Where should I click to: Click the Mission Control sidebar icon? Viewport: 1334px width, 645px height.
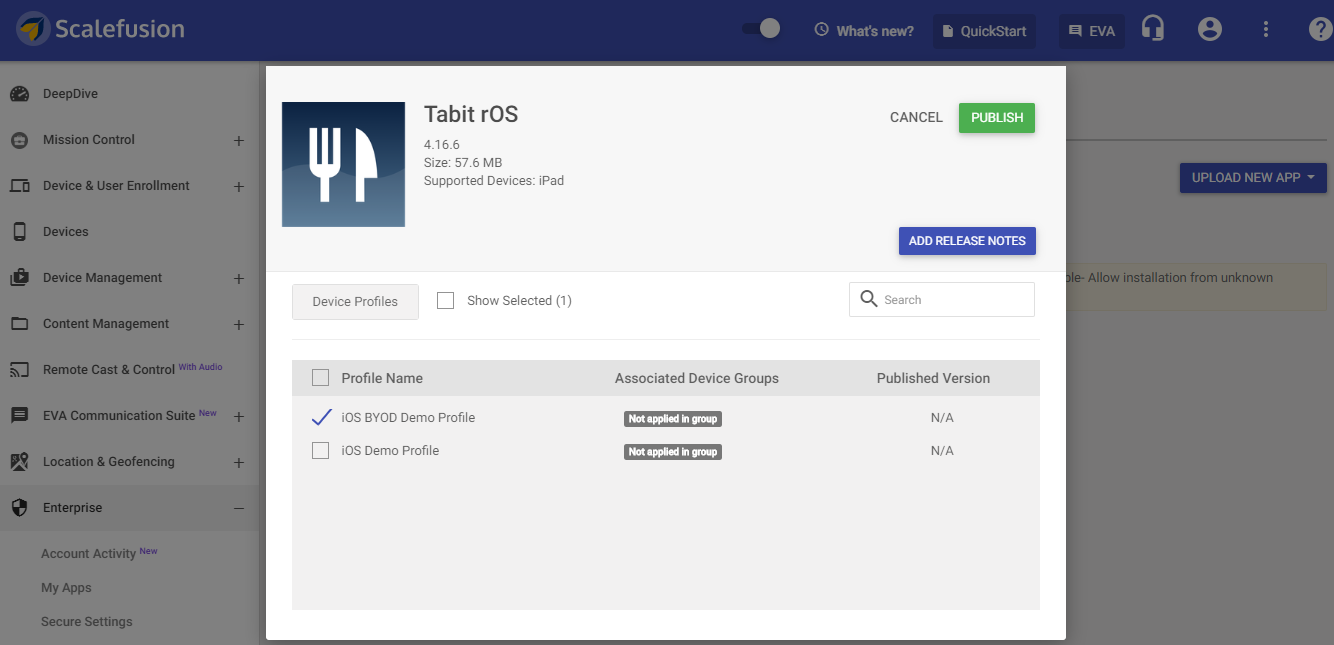(x=20, y=140)
